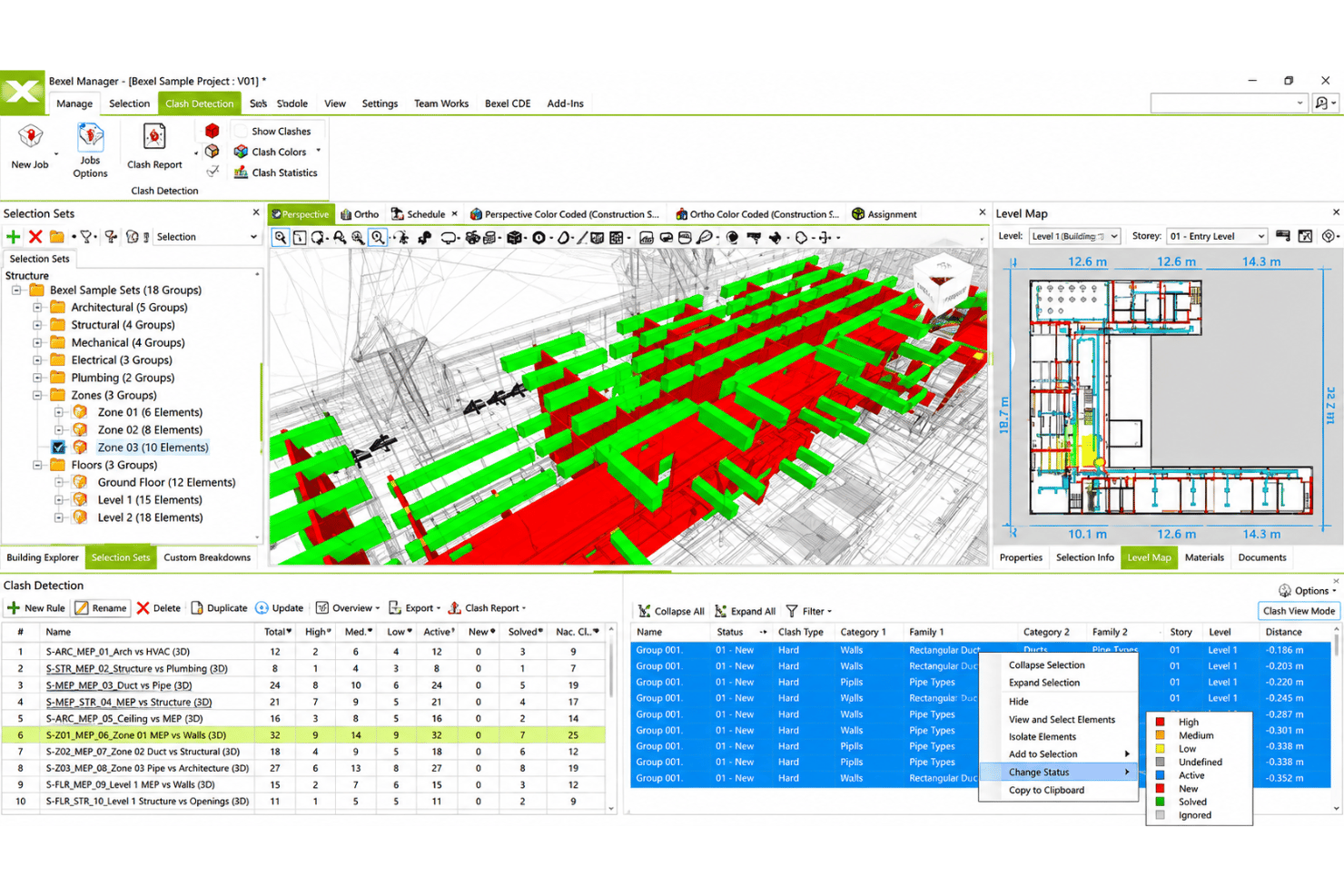This screenshot has height=896, width=1344.
Task: Click the Options button above clash results
Action: click(x=1307, y=591)
